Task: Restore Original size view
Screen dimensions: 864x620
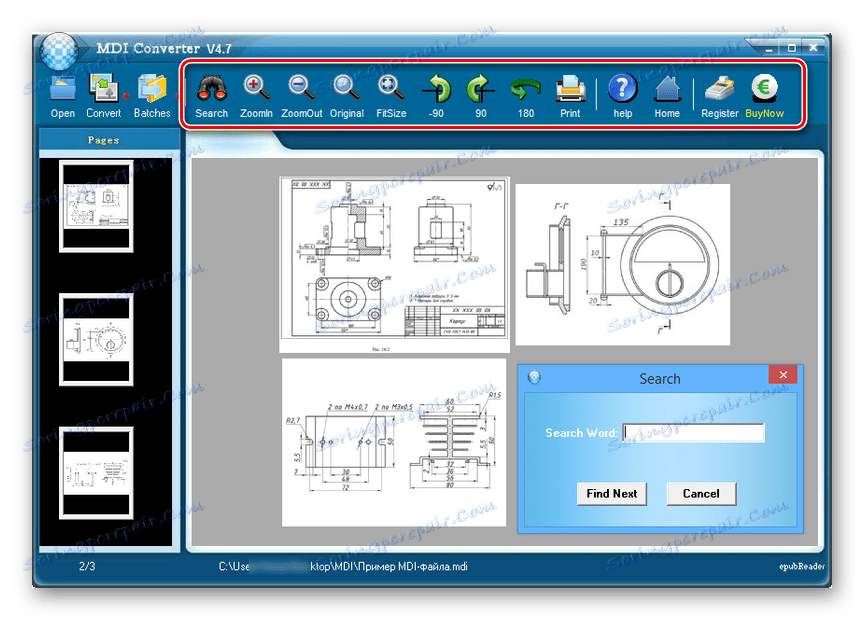Action: click(347, 96)
